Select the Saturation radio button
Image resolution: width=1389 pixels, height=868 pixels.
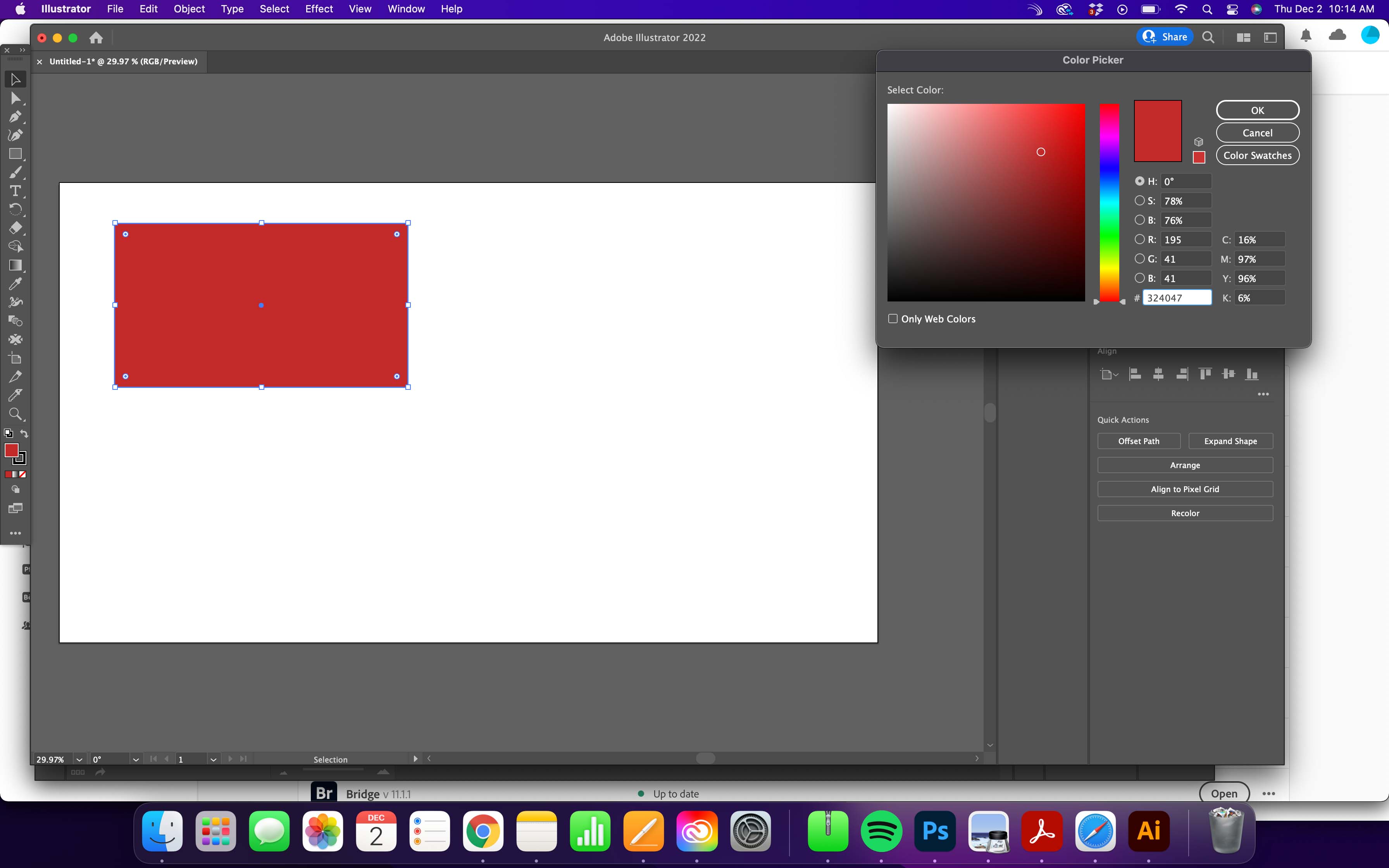pyautogui.click(x=1140, y=200)
